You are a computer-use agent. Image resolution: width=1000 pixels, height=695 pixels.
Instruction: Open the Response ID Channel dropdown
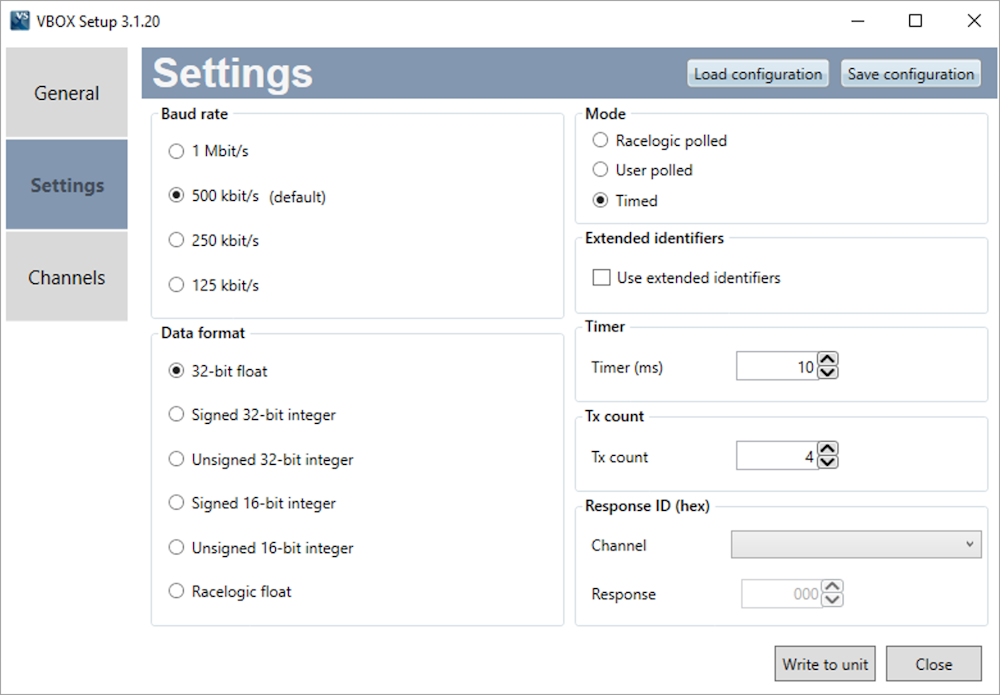pos(856,545)
